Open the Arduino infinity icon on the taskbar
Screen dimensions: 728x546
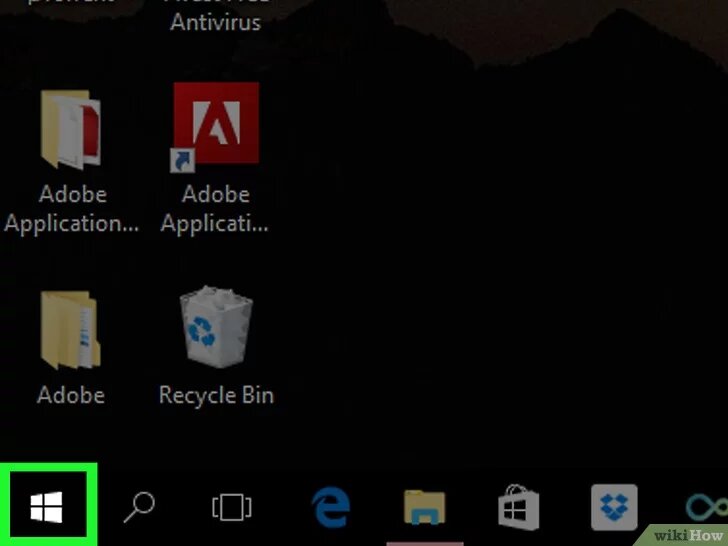(708, 507)
